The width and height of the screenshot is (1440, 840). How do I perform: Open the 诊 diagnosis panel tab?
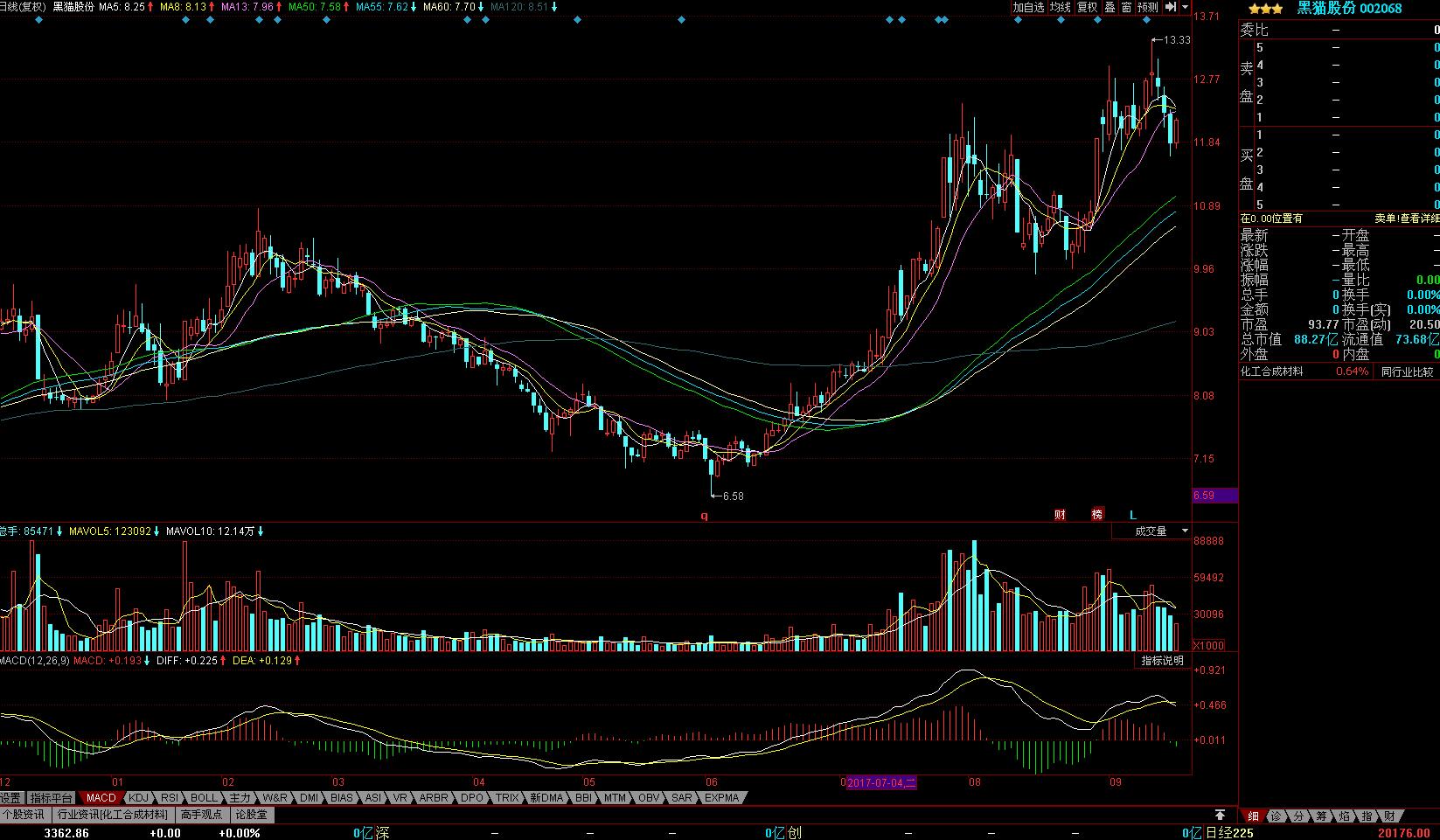1276,816
